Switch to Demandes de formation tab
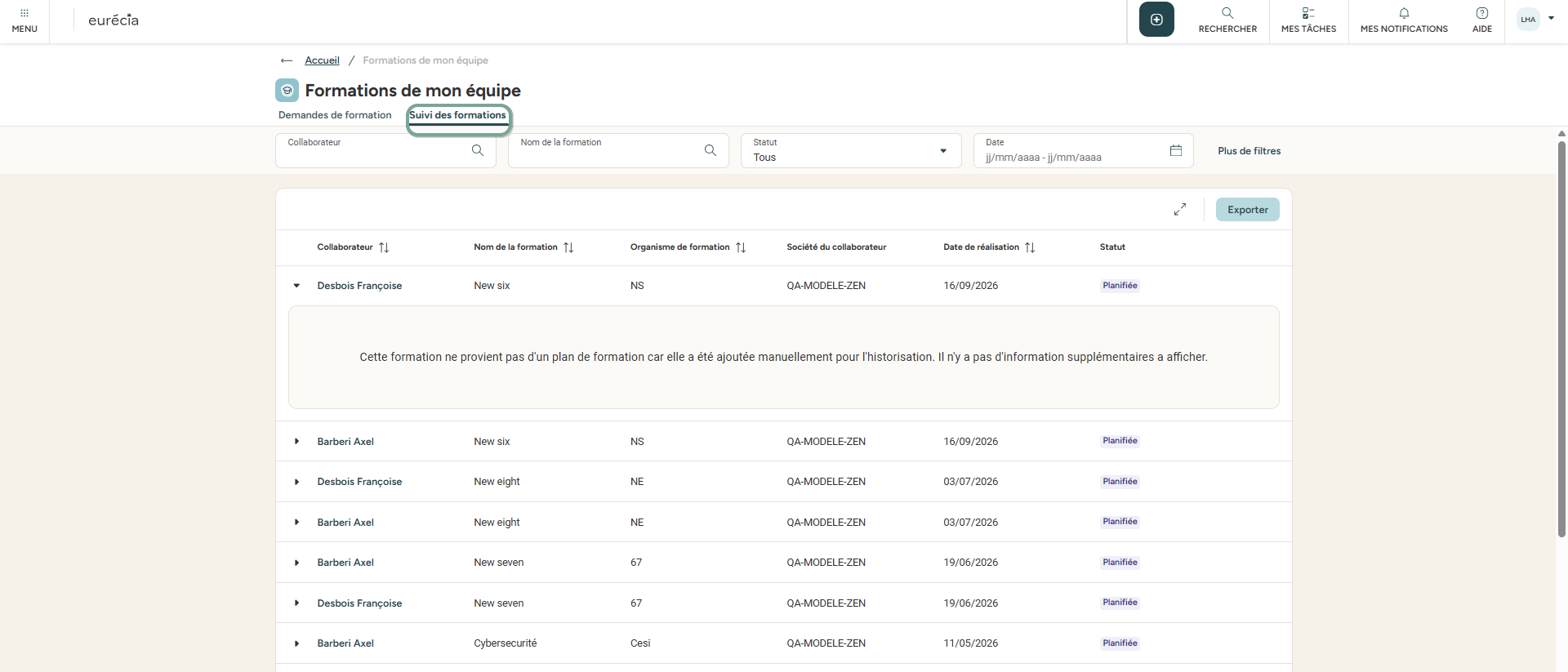Screen dimensions: 1568x672 click(335, 115)
